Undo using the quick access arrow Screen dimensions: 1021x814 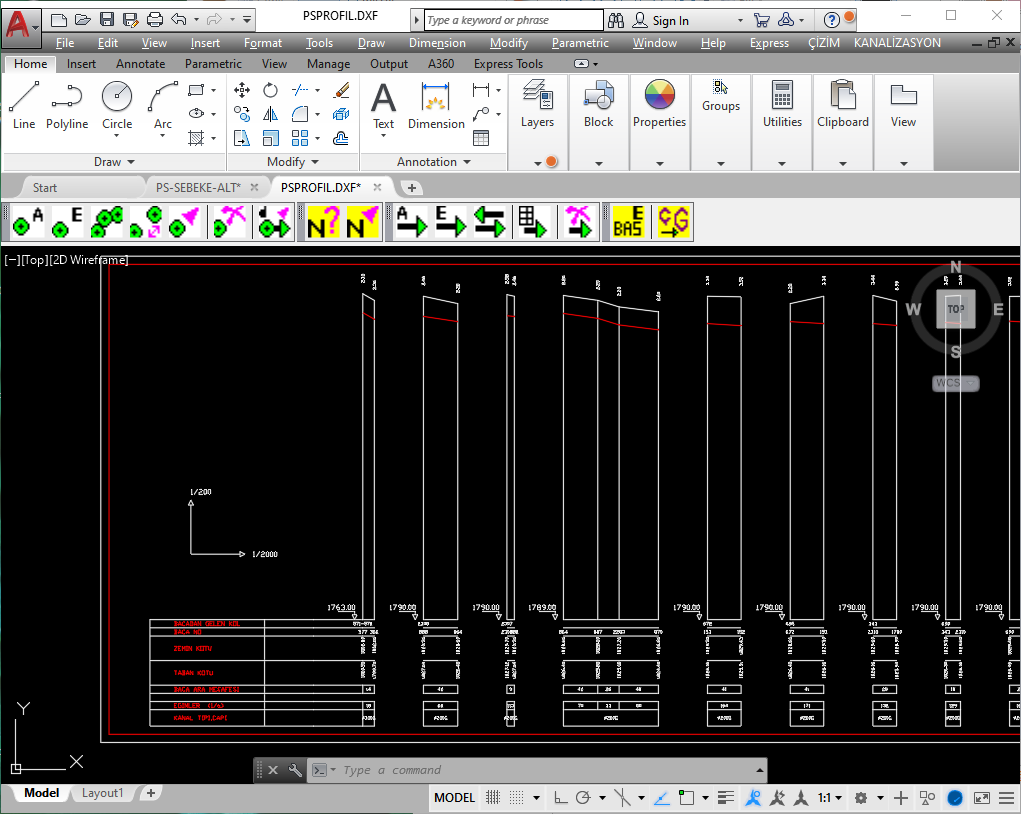tap(178, 20)
